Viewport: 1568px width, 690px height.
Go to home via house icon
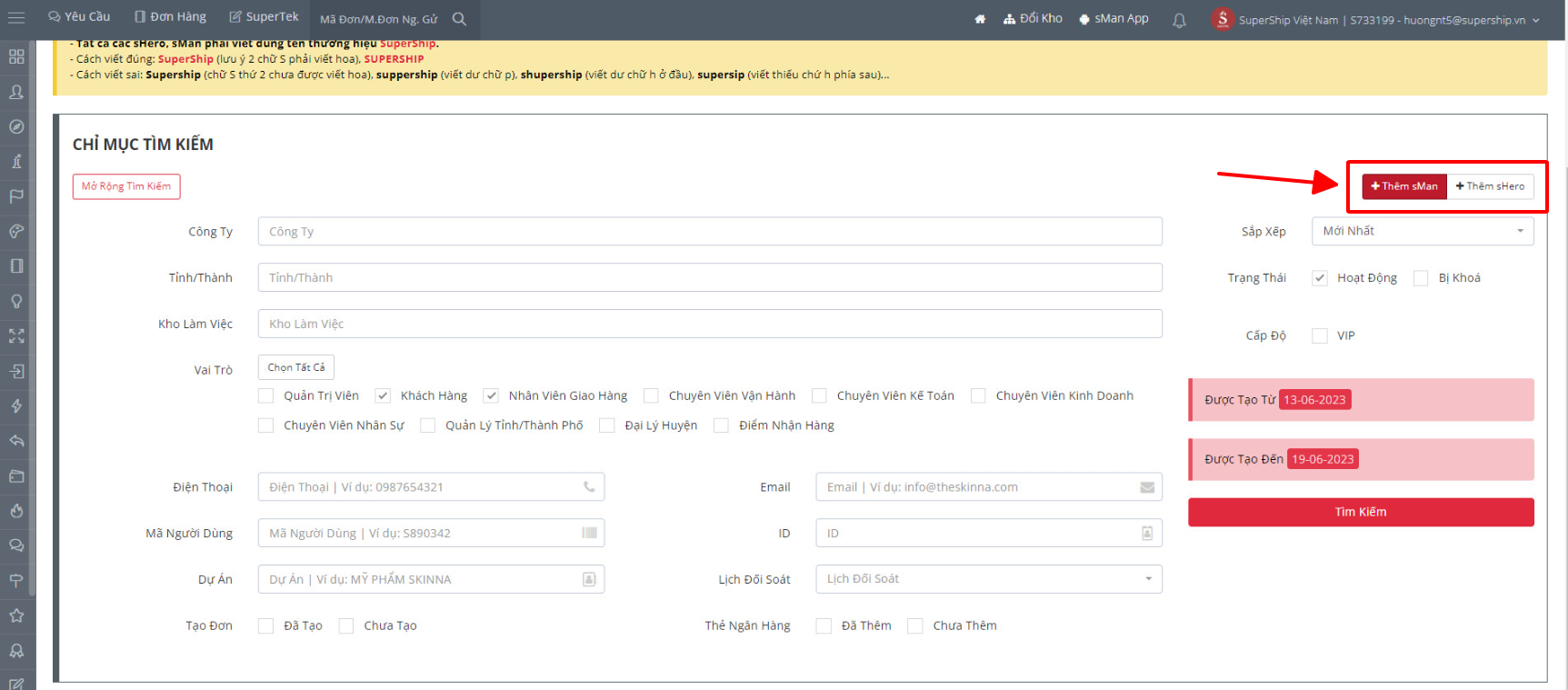pos(980,19)
